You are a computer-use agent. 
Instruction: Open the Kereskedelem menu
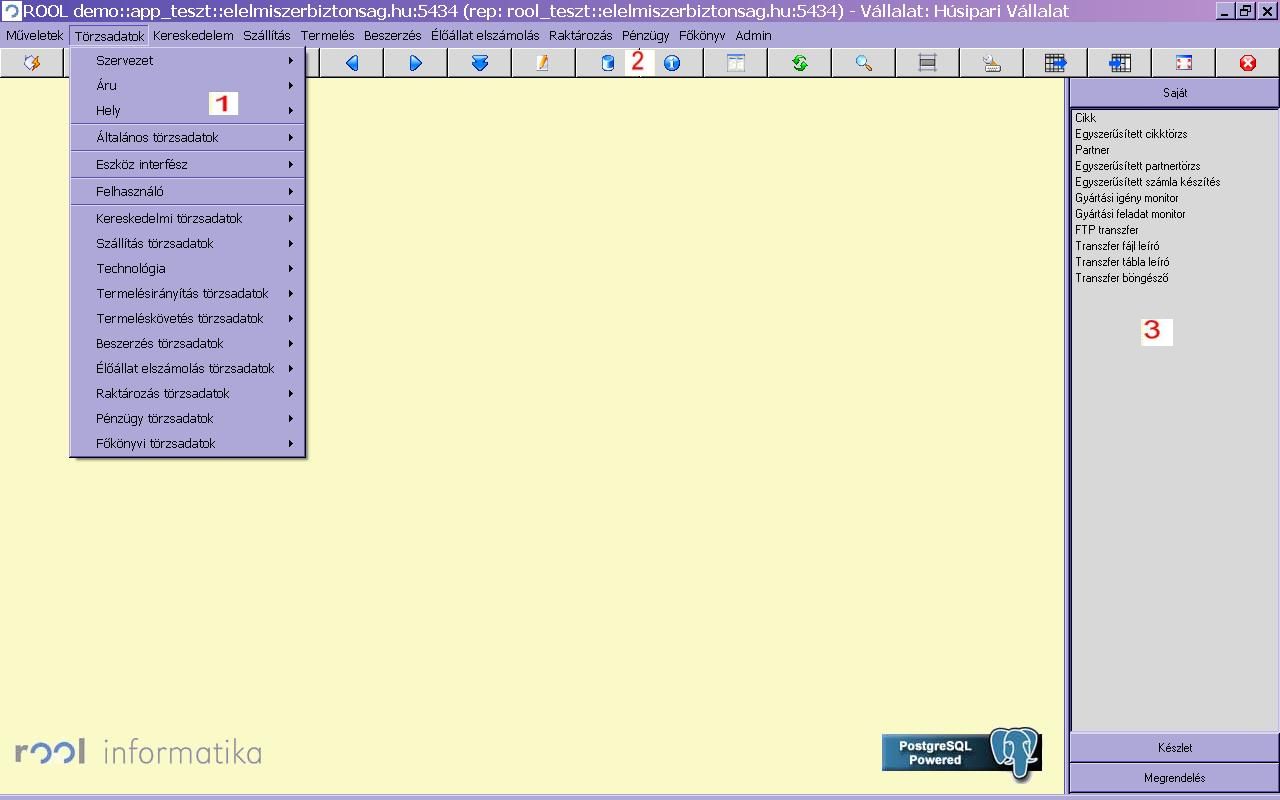point(193,35)
